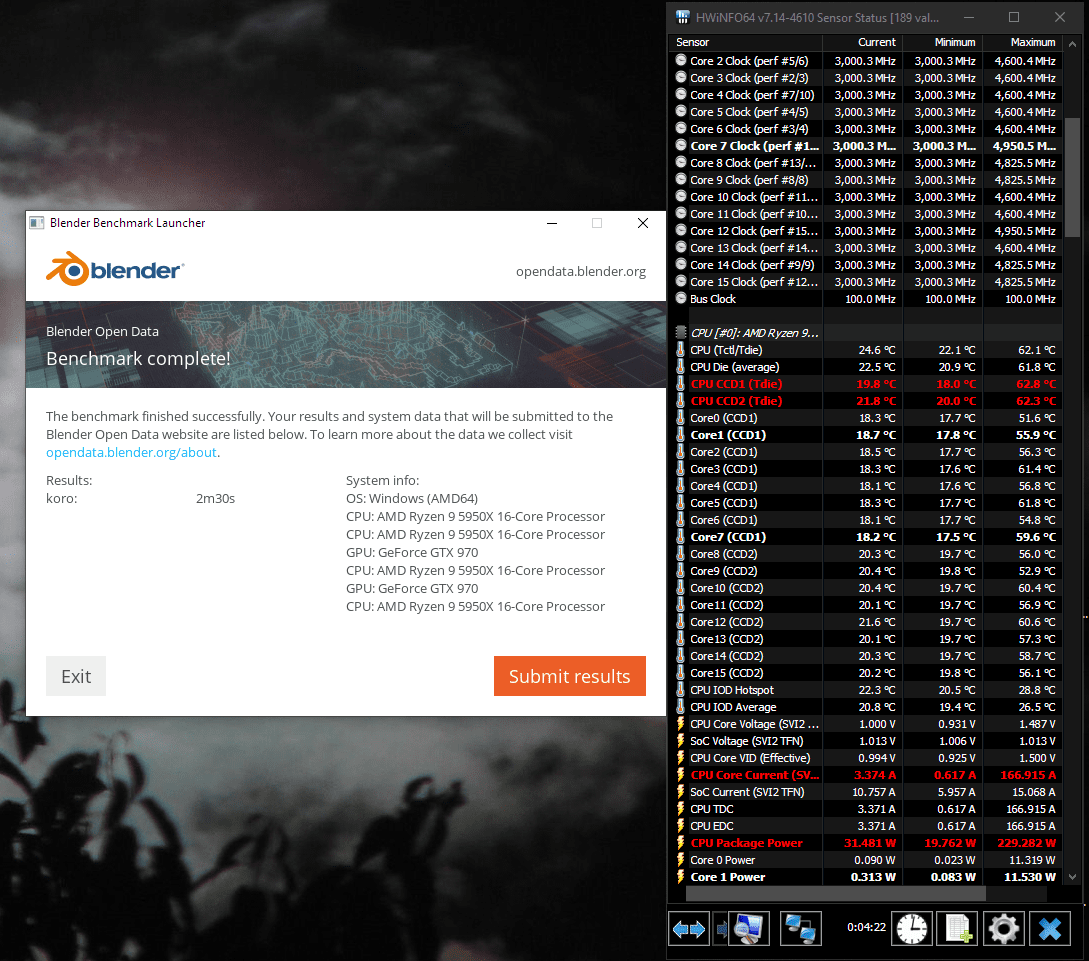Click the Maximum column header
Image resolution: width=1089 pixels, height=961 pixels.
coord(1022,42)
